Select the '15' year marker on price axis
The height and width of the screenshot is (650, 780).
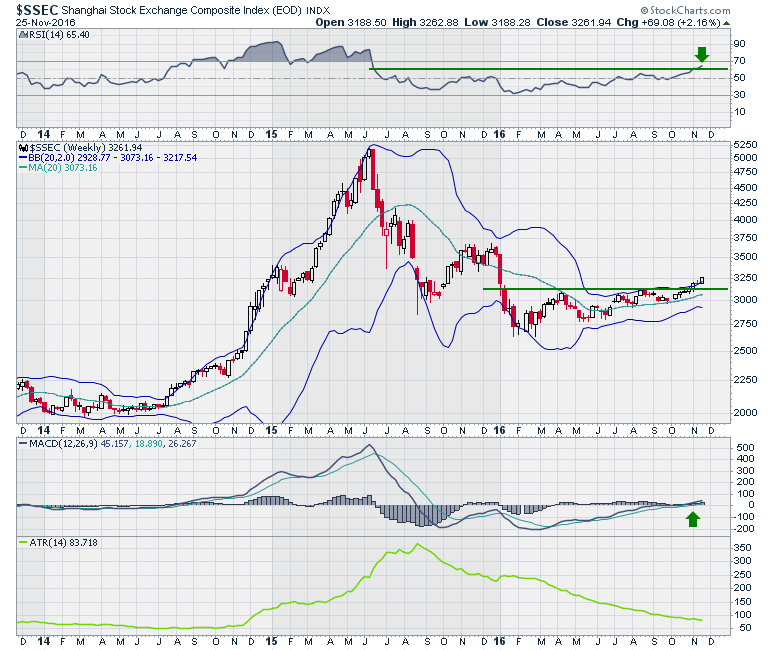click(272, 429)
